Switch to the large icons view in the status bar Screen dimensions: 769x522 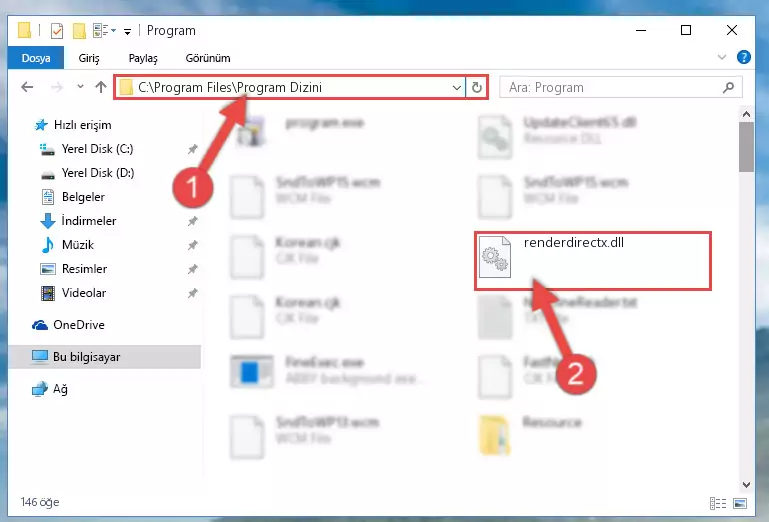740,503
